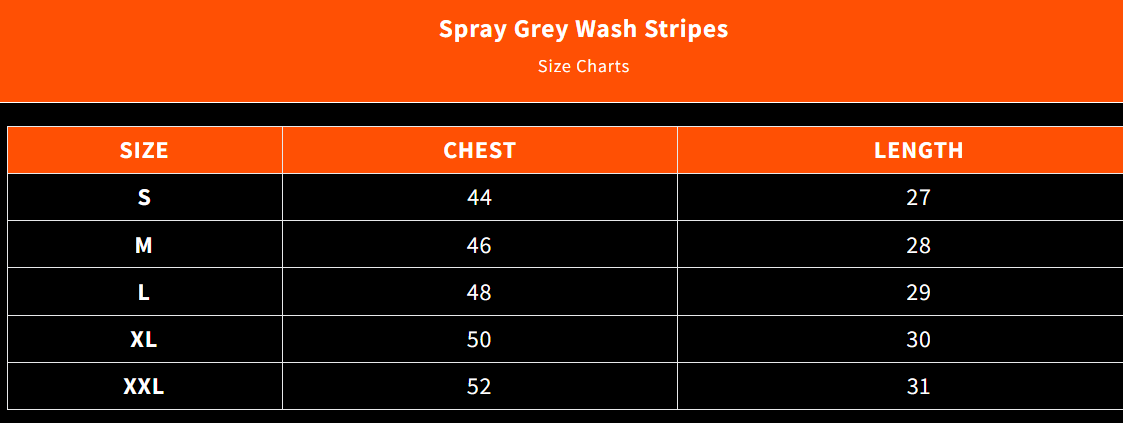Click the "Spray Grey Wash Stripes" title

point(583,29)
